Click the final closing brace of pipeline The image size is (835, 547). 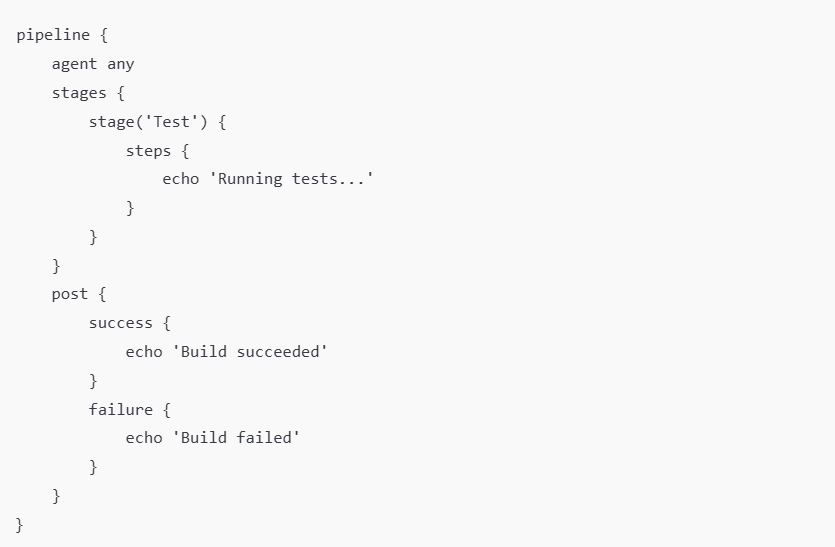(x=20, y=525)
